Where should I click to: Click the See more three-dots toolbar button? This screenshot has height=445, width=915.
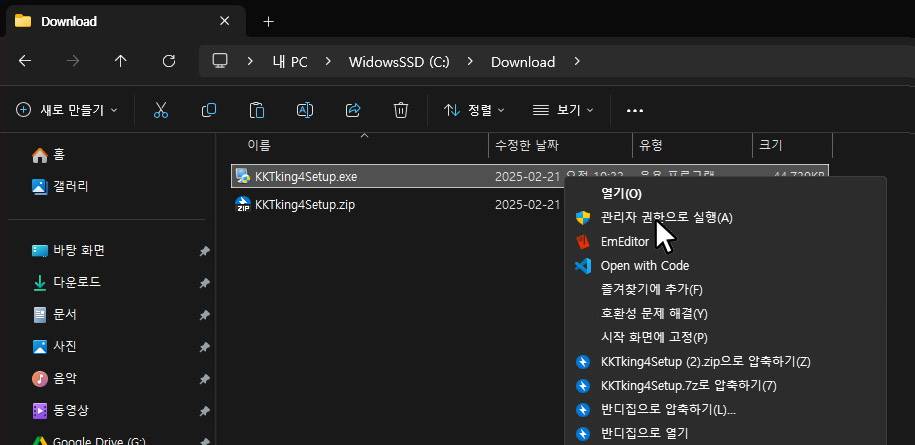point(634,110)
